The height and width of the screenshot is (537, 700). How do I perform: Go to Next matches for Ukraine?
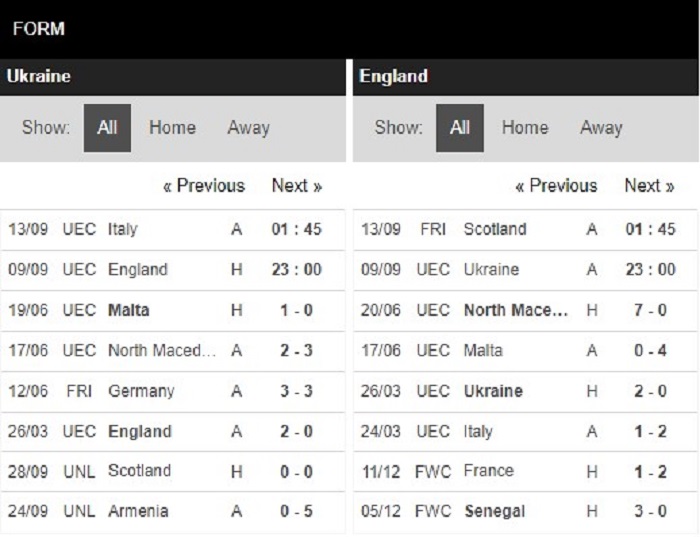pos(297,186)
